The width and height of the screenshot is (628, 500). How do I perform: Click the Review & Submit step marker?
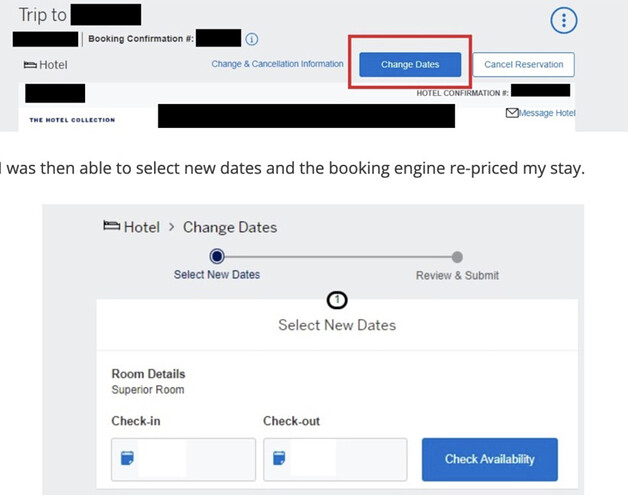(457, 257)
